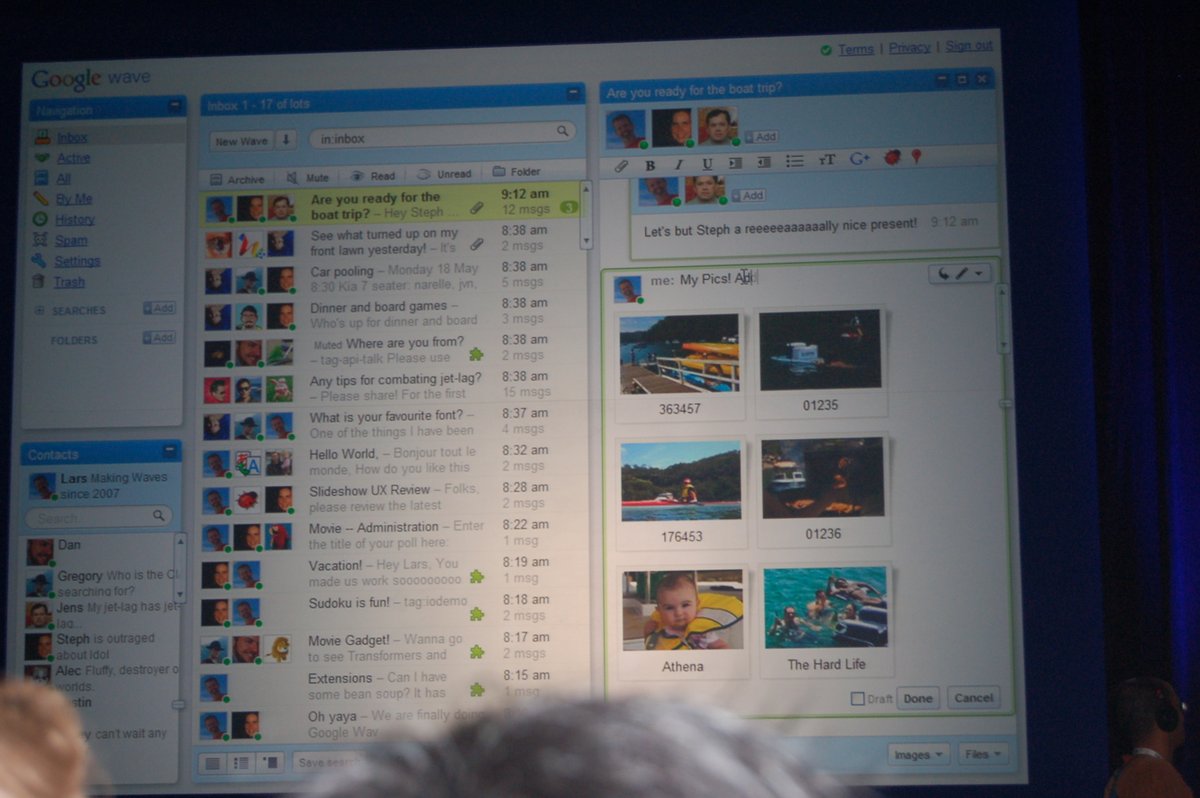Click the magnifier icon in Contacts search
This screenshot has width=1200, height=798.
pos(158,516)
